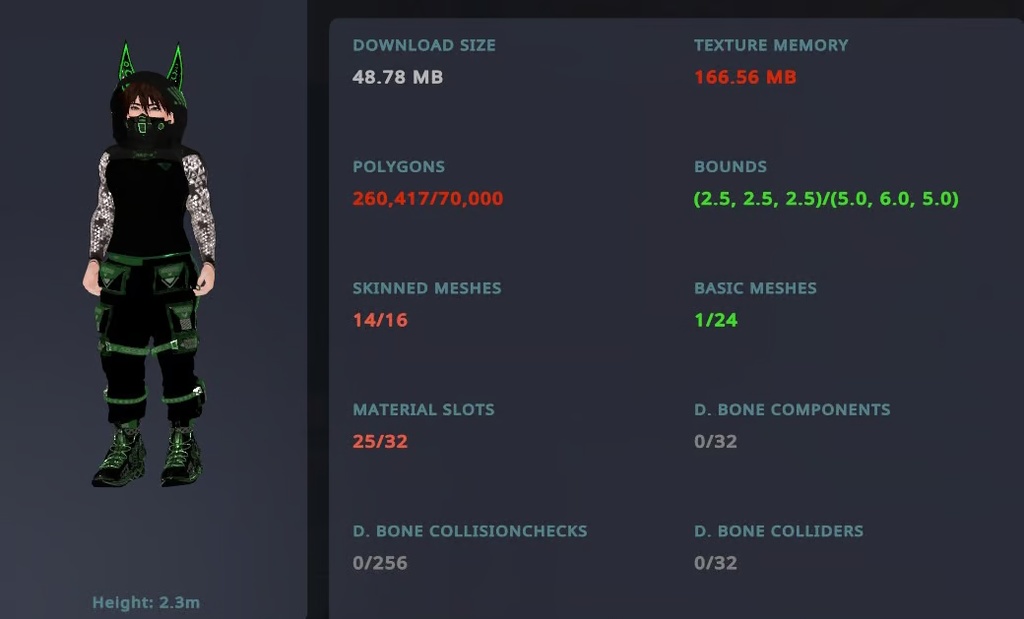Image resolution: width=1024 pixels, height=619 pixels.
Task: Click the Skinned Meshes label
Action: (427, 288)
